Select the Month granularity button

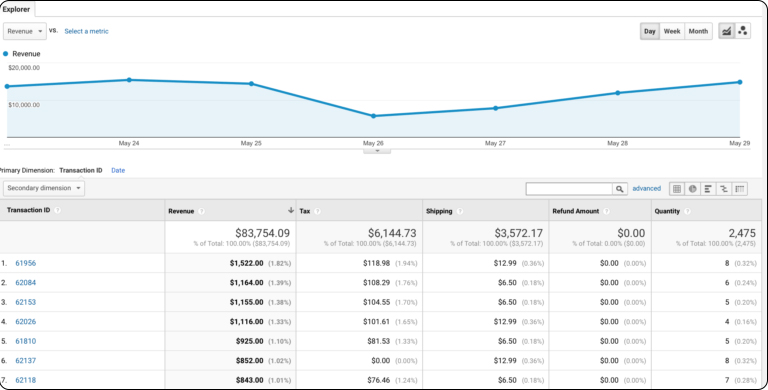click(x=698, y=31)
